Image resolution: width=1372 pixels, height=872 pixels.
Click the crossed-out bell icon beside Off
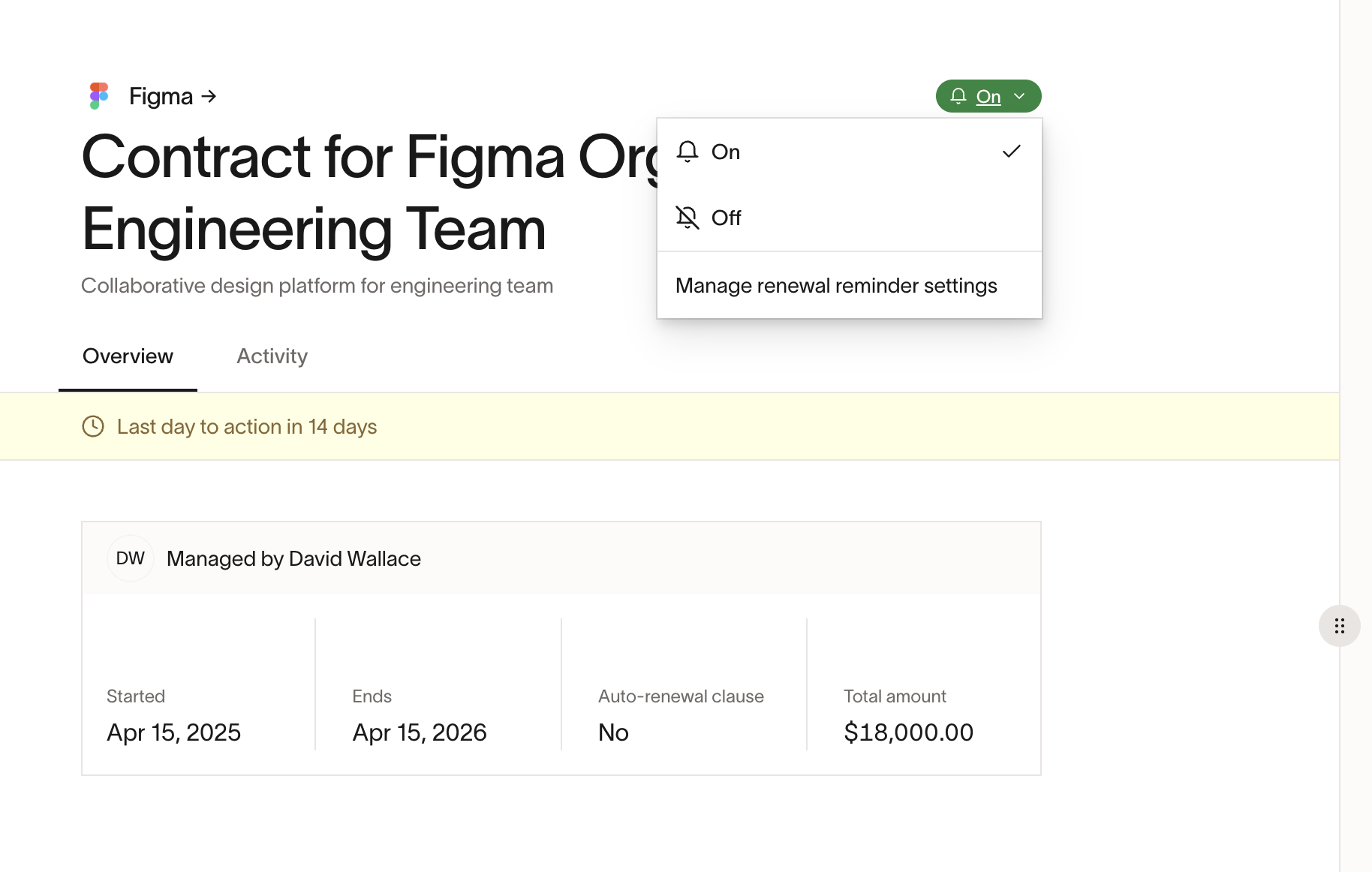(x=688, y=218)
